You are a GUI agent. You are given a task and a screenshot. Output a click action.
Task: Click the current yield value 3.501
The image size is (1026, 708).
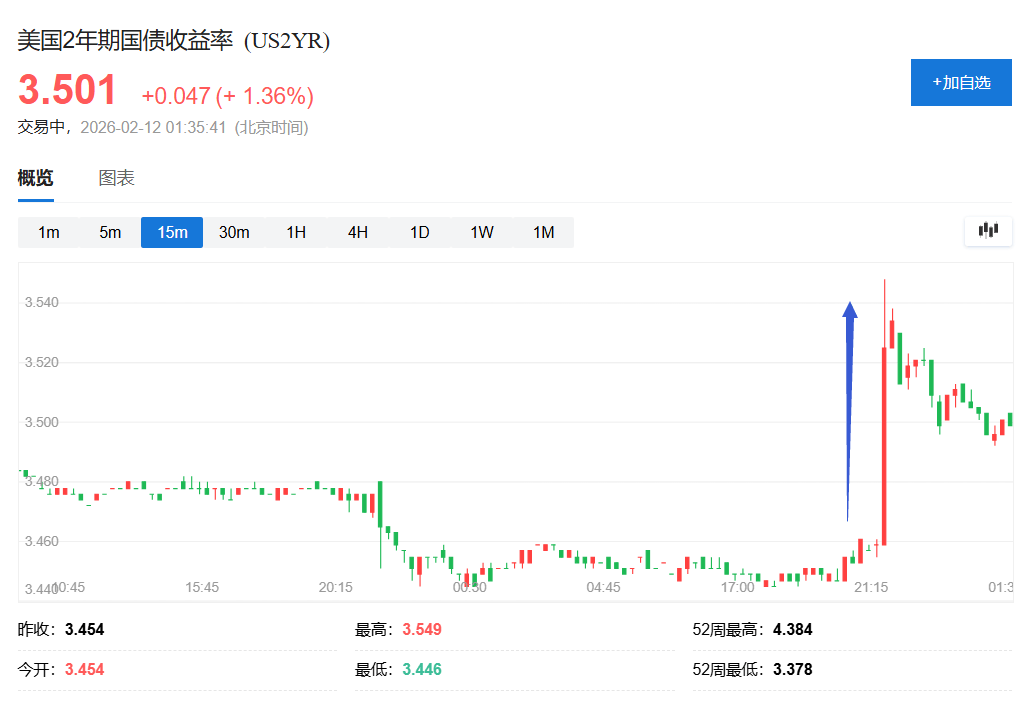pos(68,92)
